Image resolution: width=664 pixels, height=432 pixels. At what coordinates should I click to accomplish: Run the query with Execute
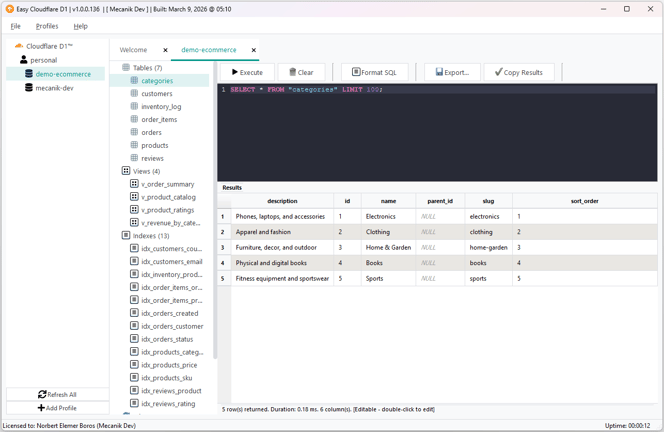(x=247, y=72)
